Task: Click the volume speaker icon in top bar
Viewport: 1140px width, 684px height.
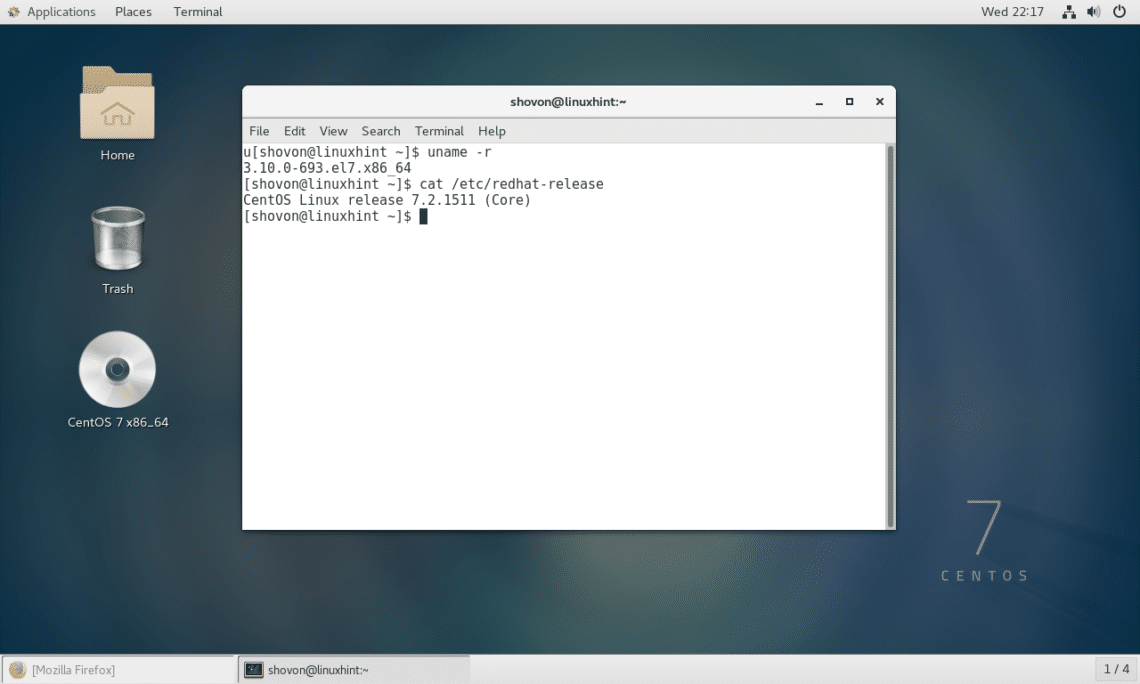Action: point(1093,12)
